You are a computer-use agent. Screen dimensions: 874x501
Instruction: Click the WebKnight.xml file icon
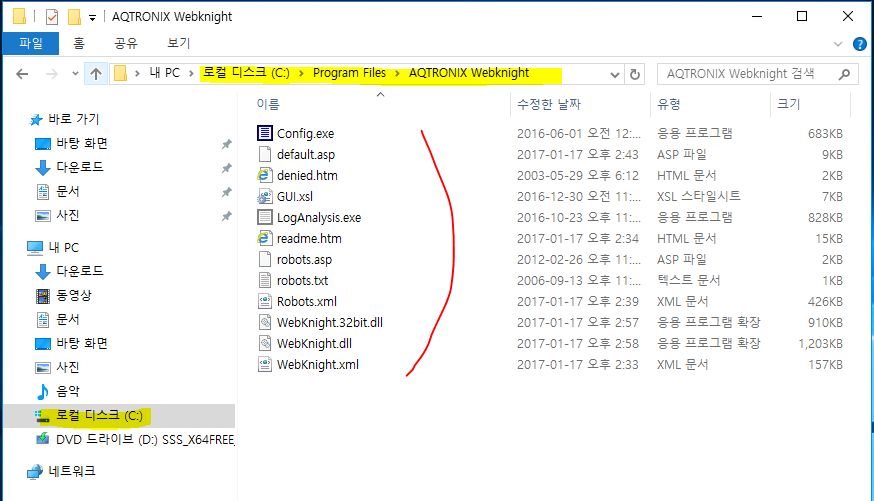[x=265, y=364]
